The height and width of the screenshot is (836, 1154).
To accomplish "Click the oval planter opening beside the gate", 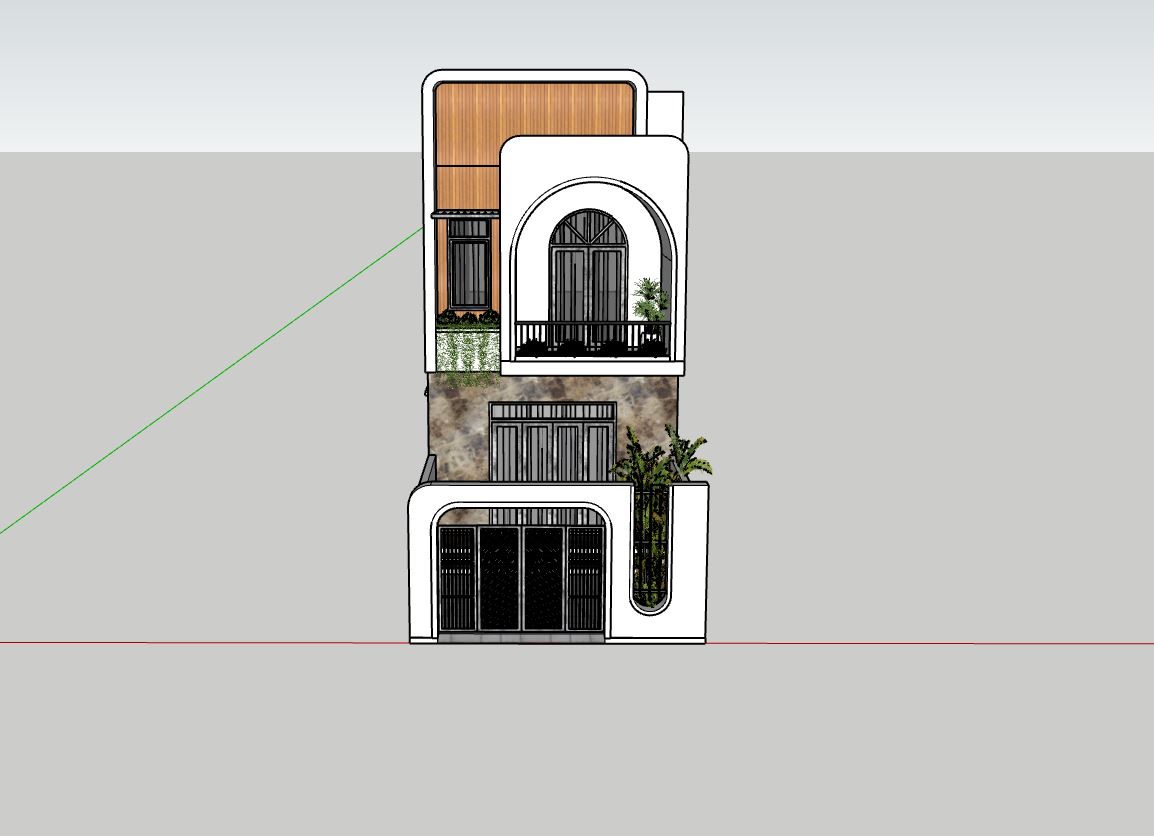I will click(651, 549).
